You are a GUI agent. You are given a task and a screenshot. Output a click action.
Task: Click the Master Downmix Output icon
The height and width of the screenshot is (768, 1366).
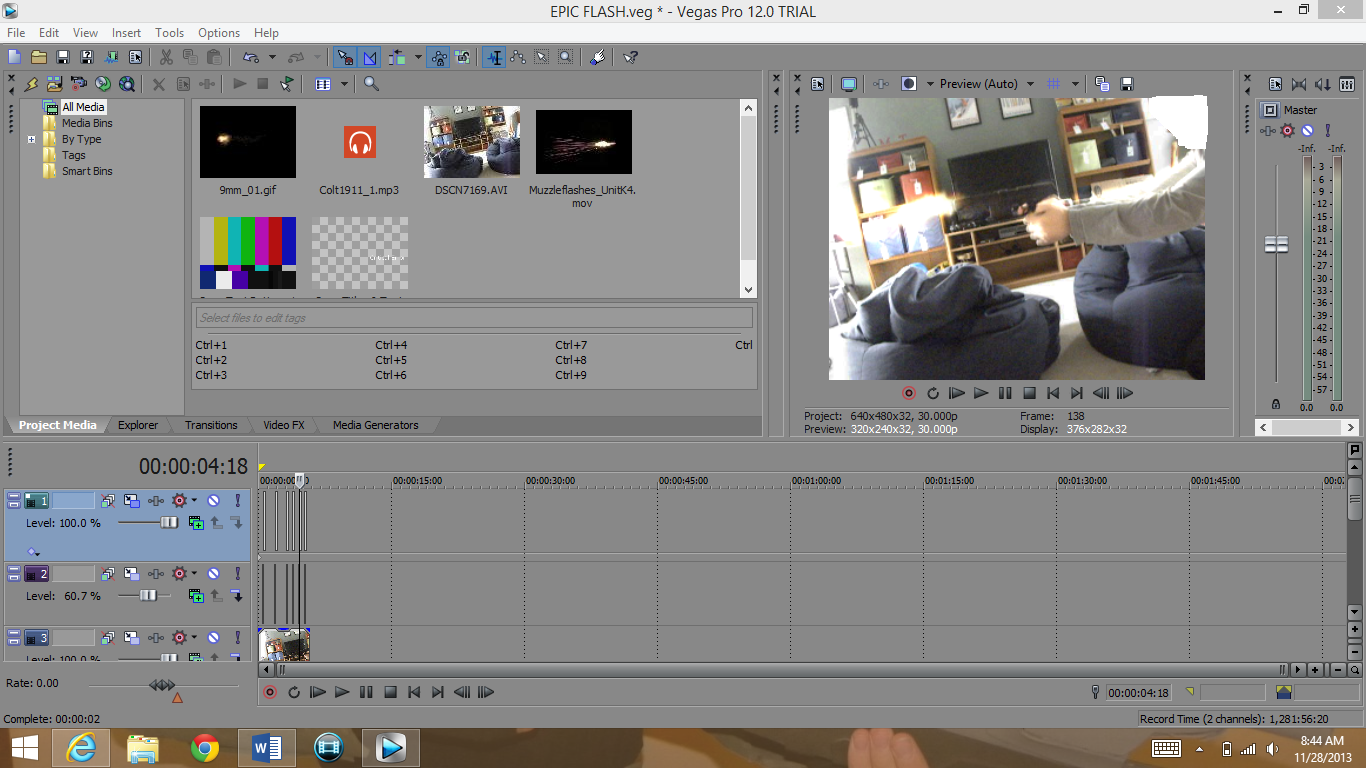pos(1299,84)
